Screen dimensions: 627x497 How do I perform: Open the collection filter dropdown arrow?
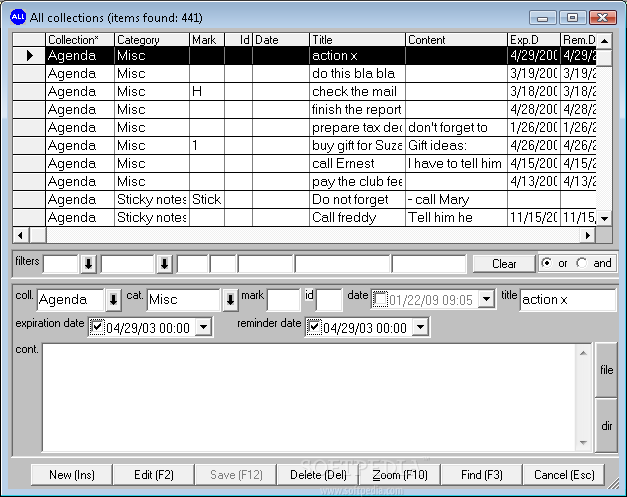point(88,264)
